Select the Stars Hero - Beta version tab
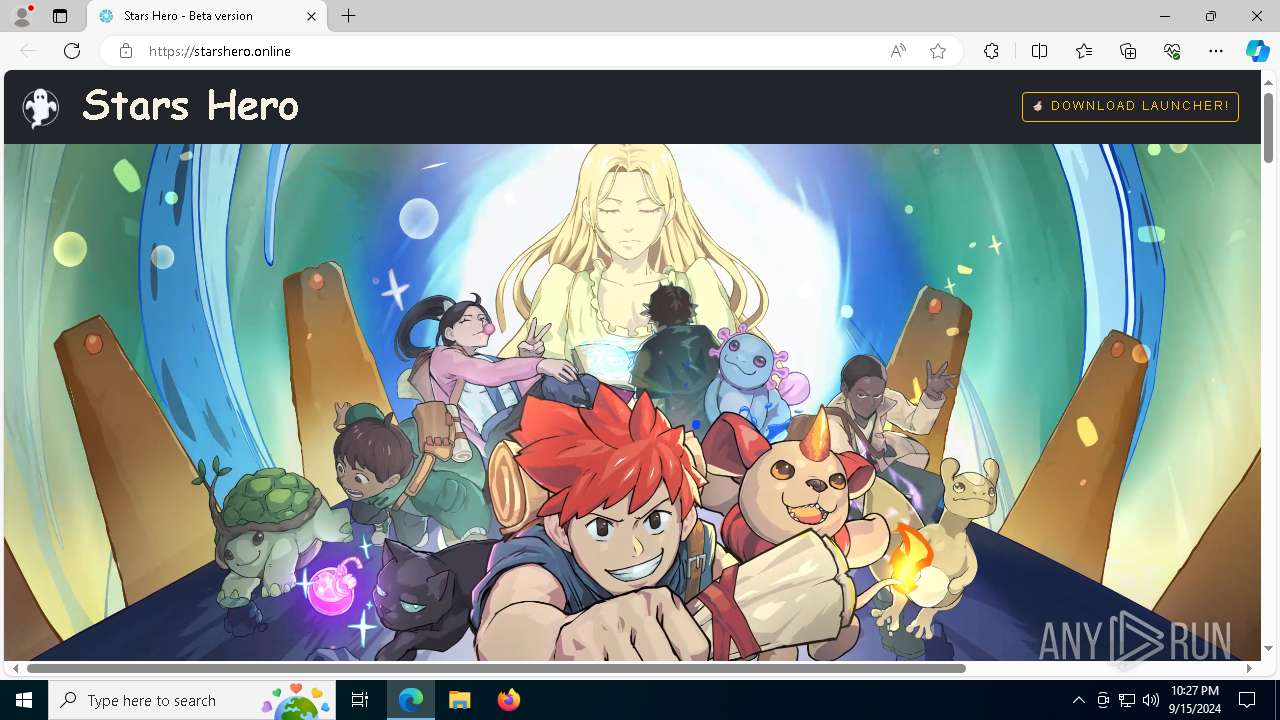The width and height of the screenshot is (1280, 720). pos(207,16)
